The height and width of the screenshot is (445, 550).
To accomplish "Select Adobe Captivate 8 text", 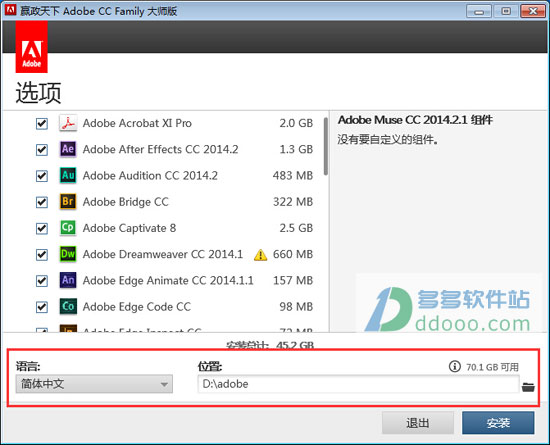I will [129, 228].
